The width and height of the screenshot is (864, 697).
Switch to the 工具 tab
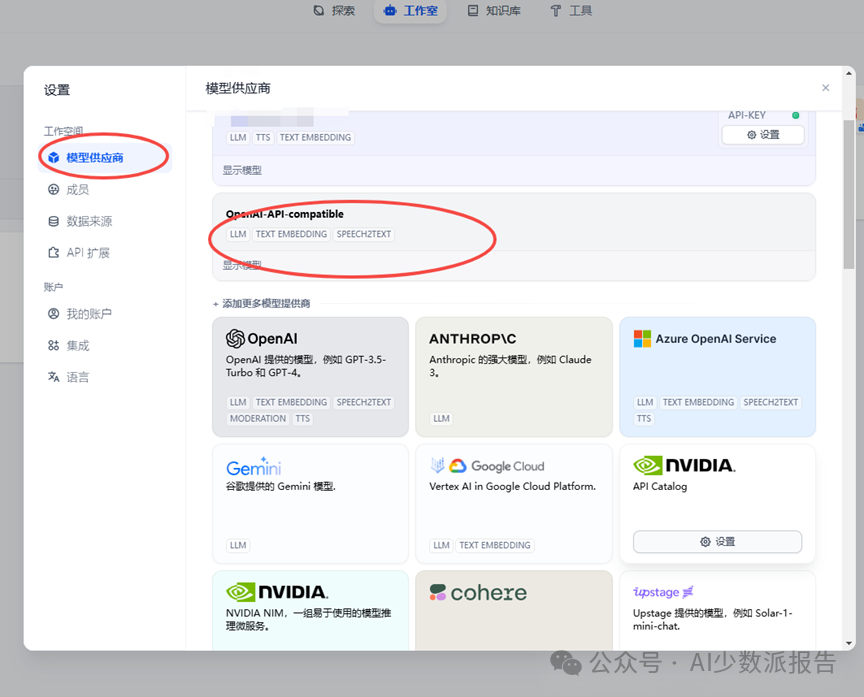[x=571, y=10]
